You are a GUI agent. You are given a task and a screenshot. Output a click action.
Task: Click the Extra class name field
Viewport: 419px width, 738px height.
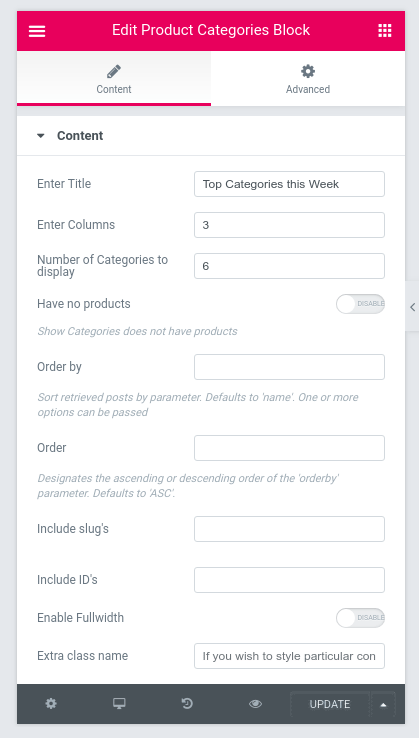pos(289,656)
